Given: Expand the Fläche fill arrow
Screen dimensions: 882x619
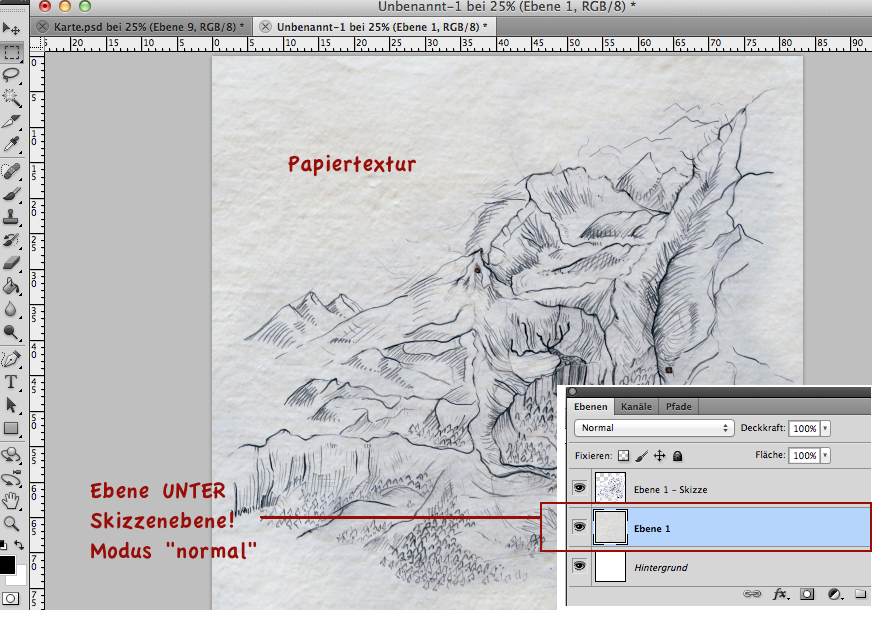Looking at the screenshot, I should [x=825, y=455].
